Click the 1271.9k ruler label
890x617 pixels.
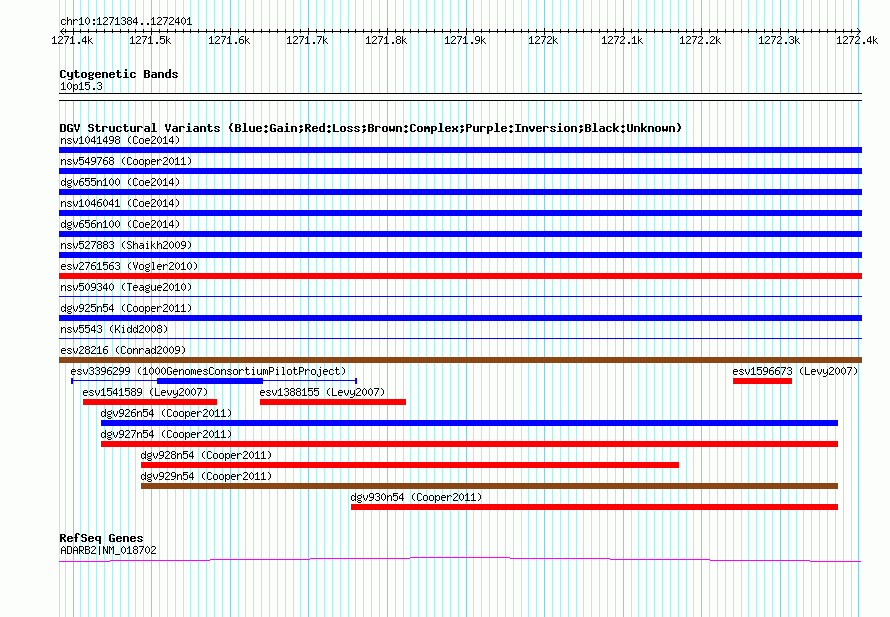click(465, 40)
